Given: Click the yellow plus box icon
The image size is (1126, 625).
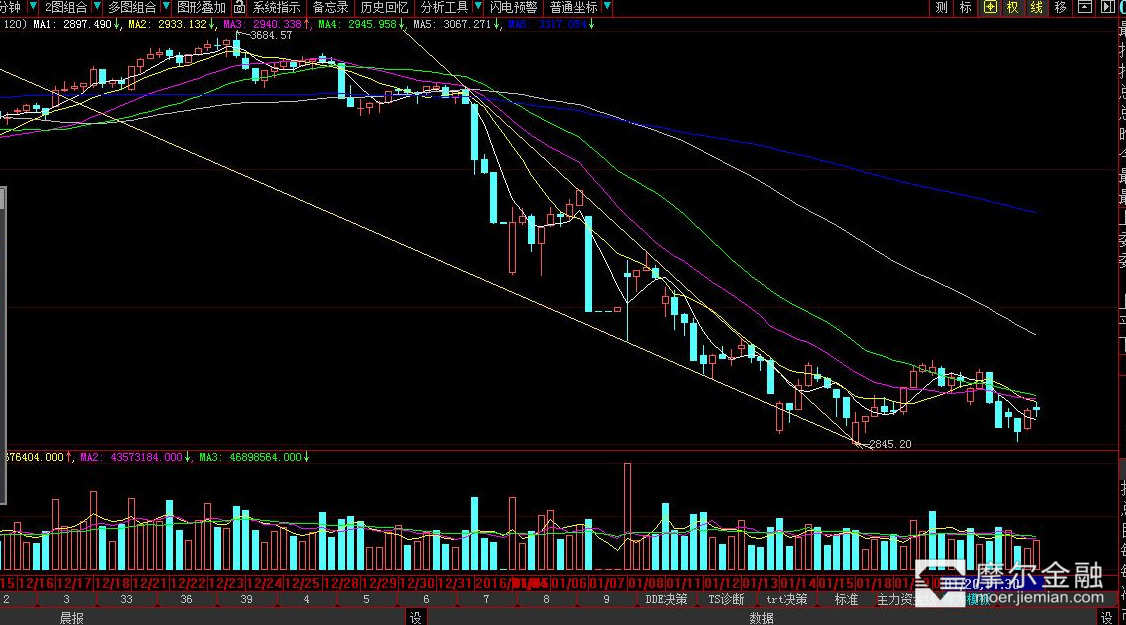Looking at the screenshot, I should pyautogui.click(x=990, y=8).
